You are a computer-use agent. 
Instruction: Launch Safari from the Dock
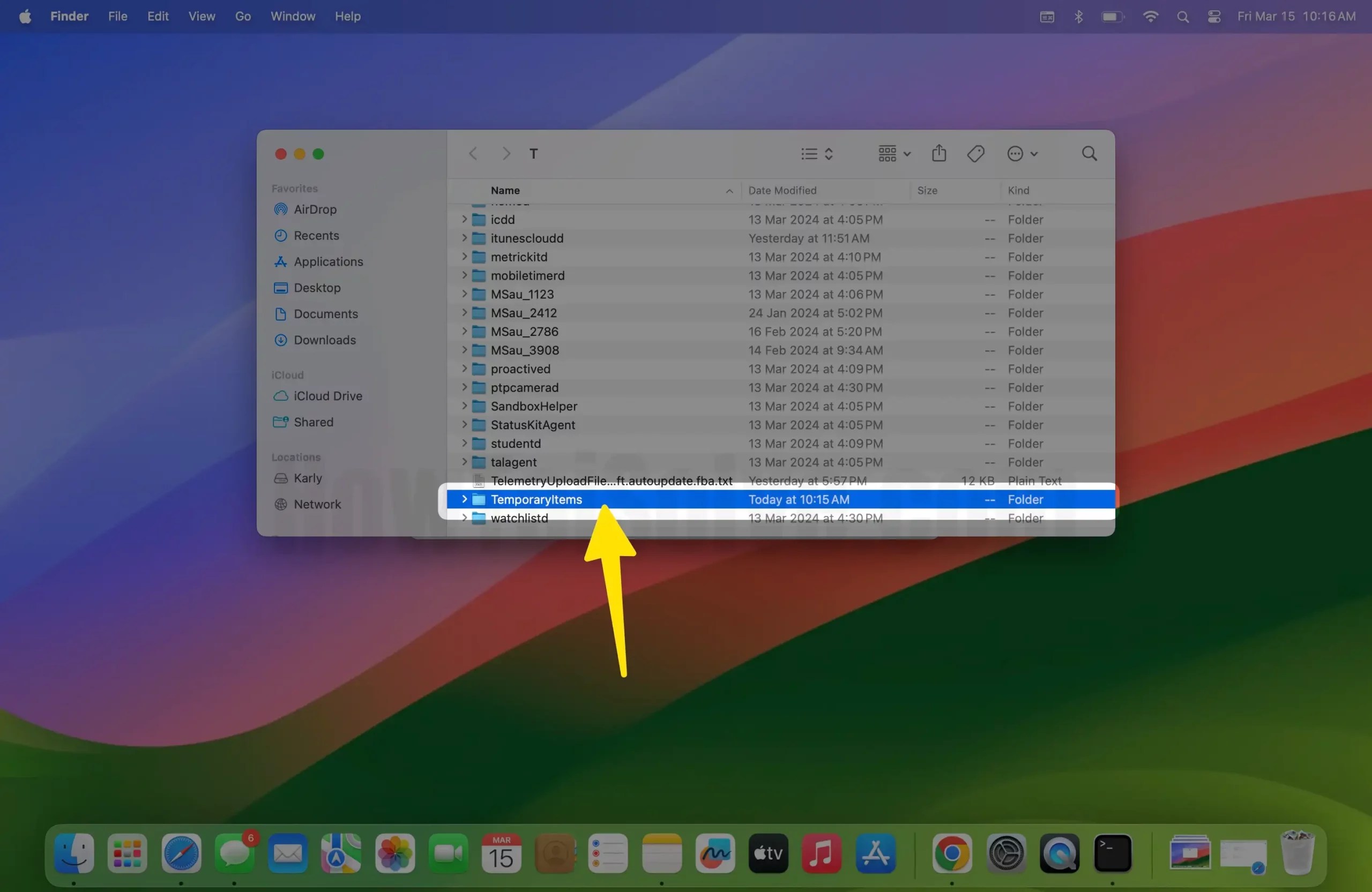coord(181,853)
